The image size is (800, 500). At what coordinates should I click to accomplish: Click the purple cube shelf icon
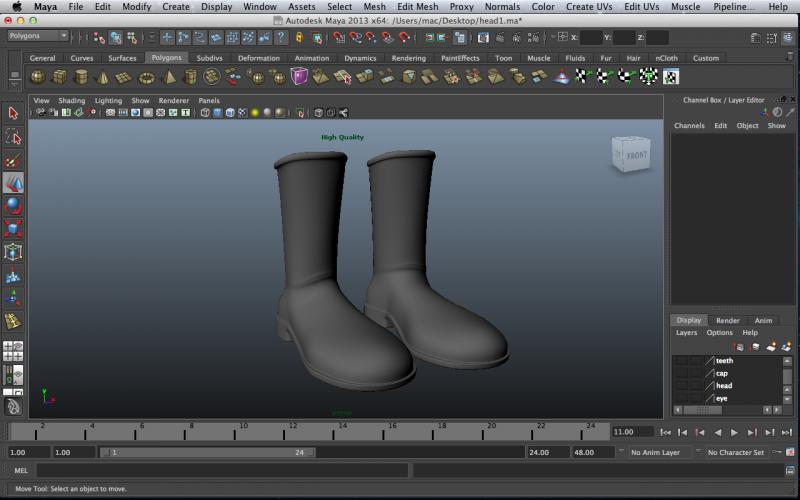(x=300, y=77)
